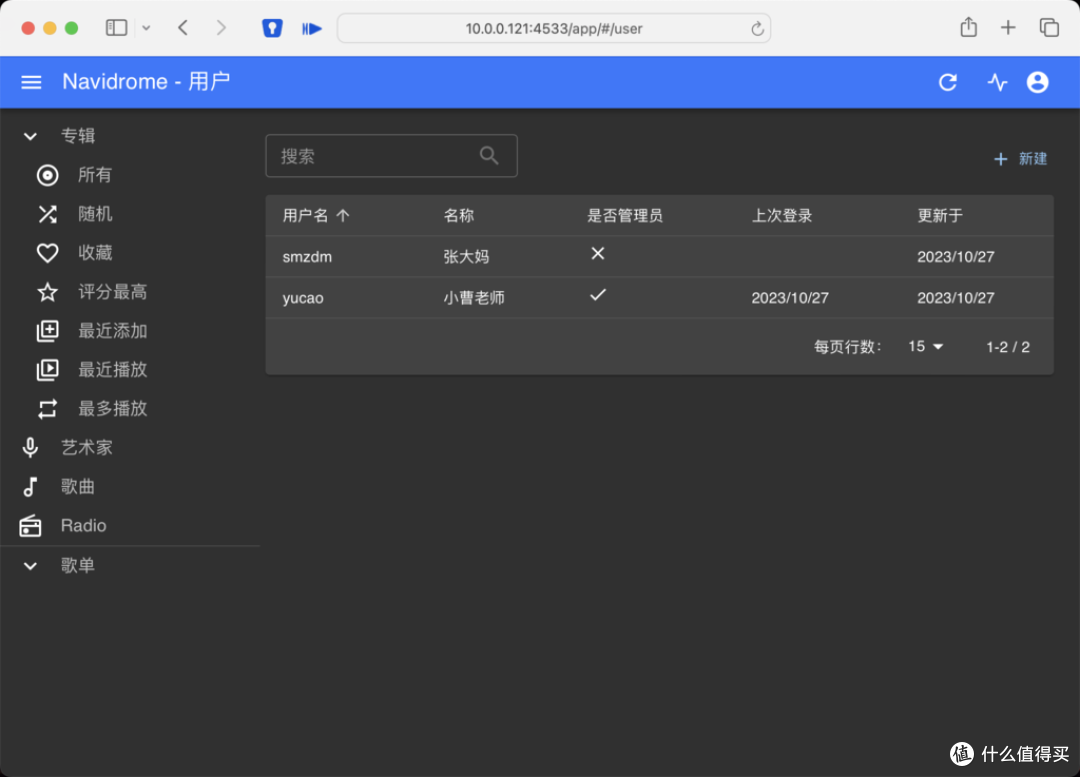Click the blue play extension icon
This screenshot has height=777, width=1080.
pos(311,28)
